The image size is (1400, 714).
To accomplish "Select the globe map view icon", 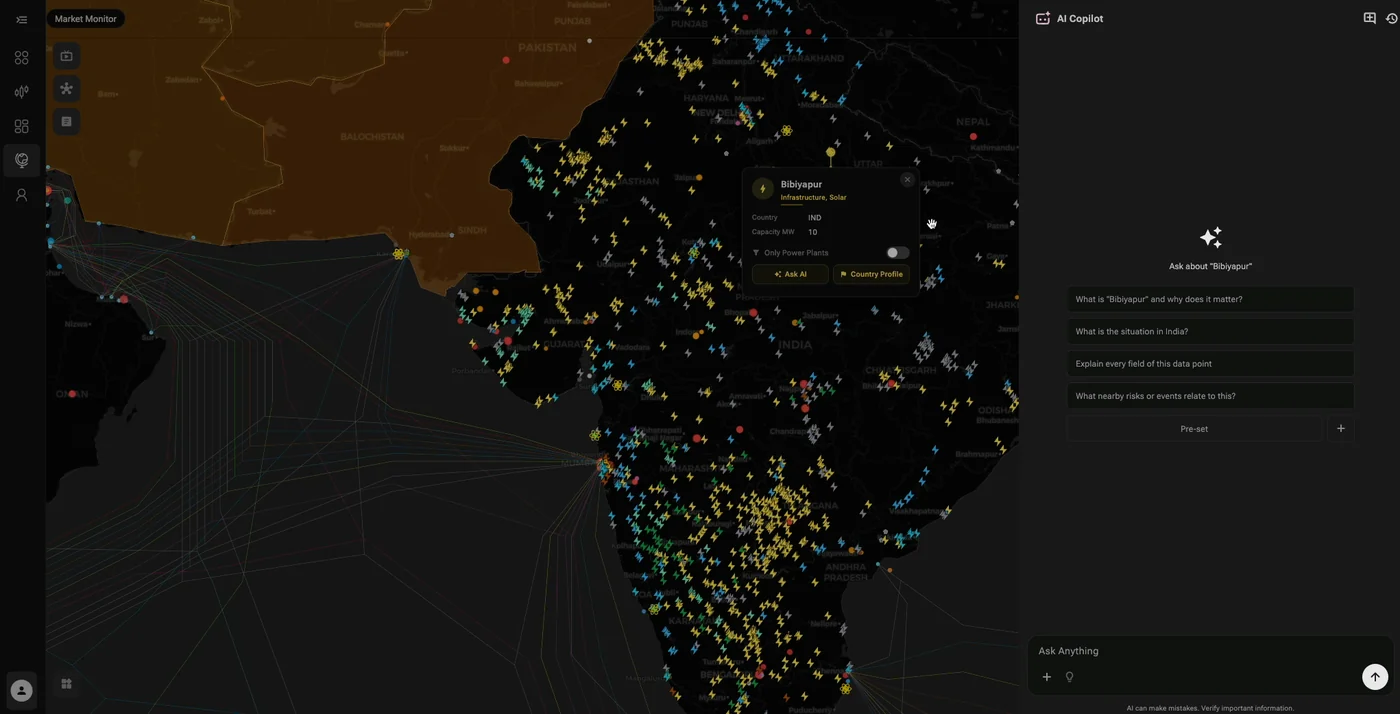I will 21,160.
